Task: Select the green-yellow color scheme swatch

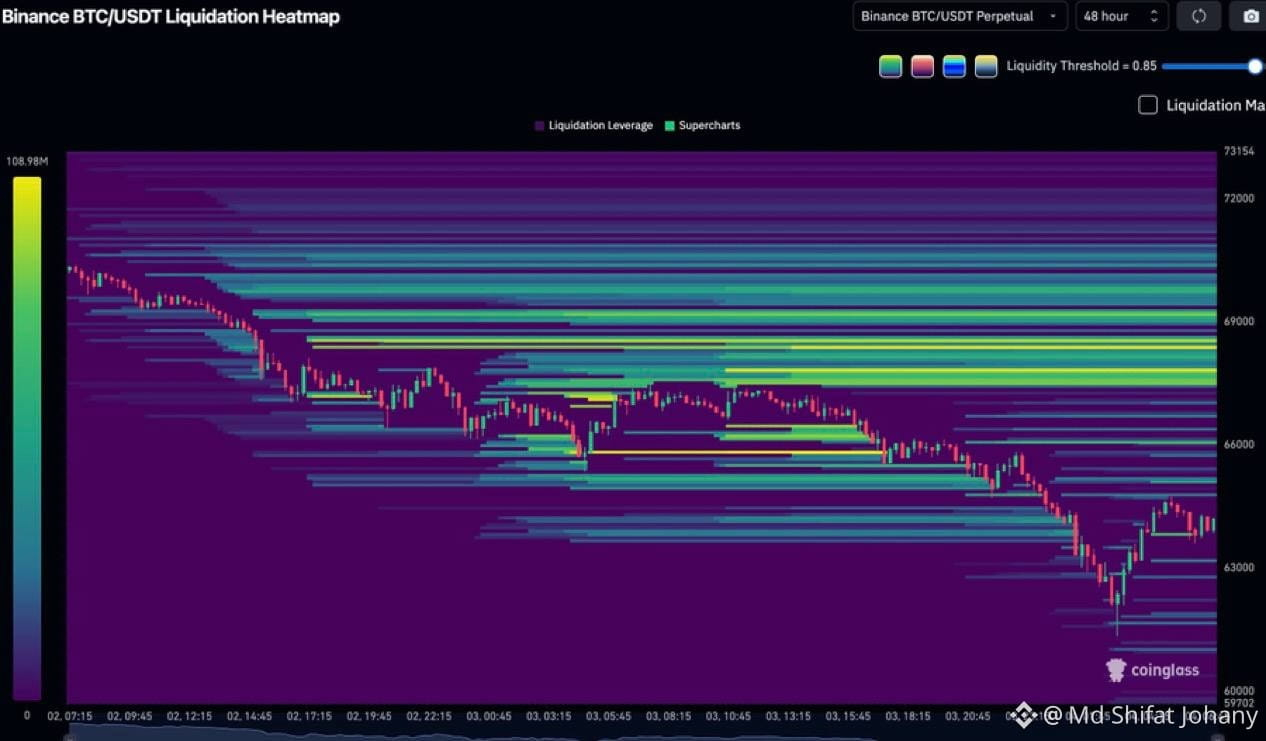Action: 890,66
